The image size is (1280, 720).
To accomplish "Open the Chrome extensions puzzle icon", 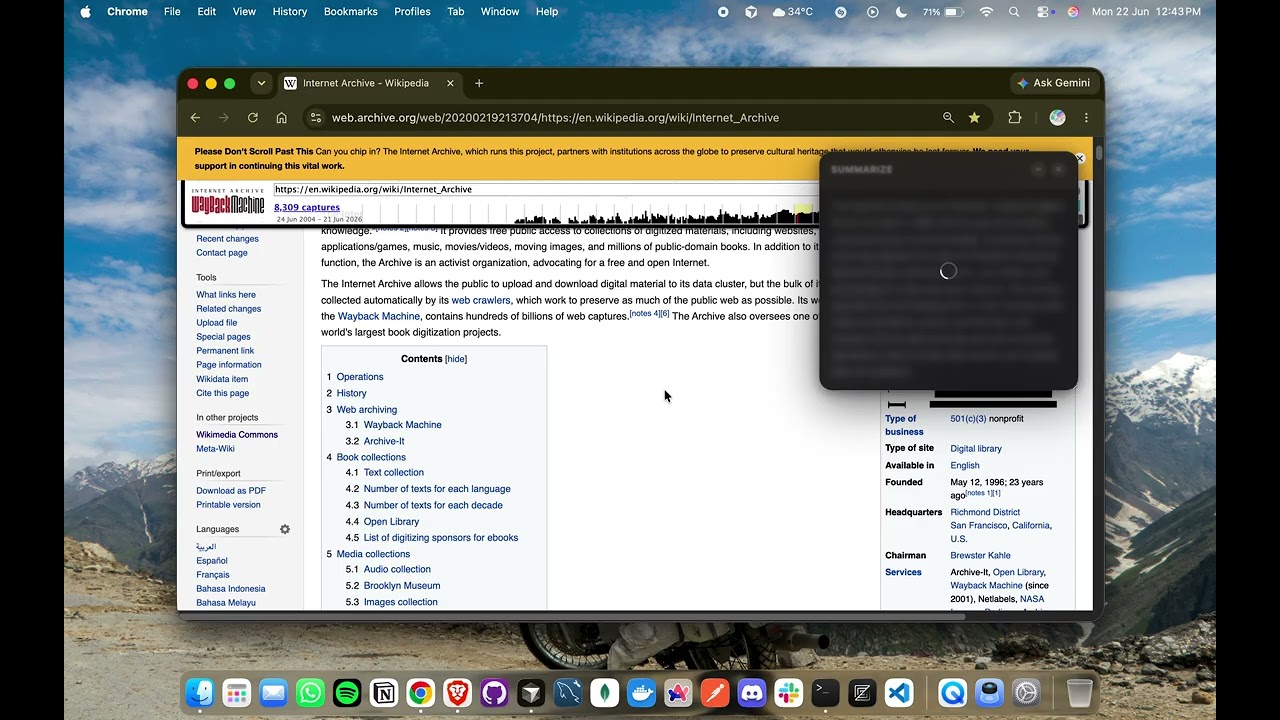I will pos(1015,118).
